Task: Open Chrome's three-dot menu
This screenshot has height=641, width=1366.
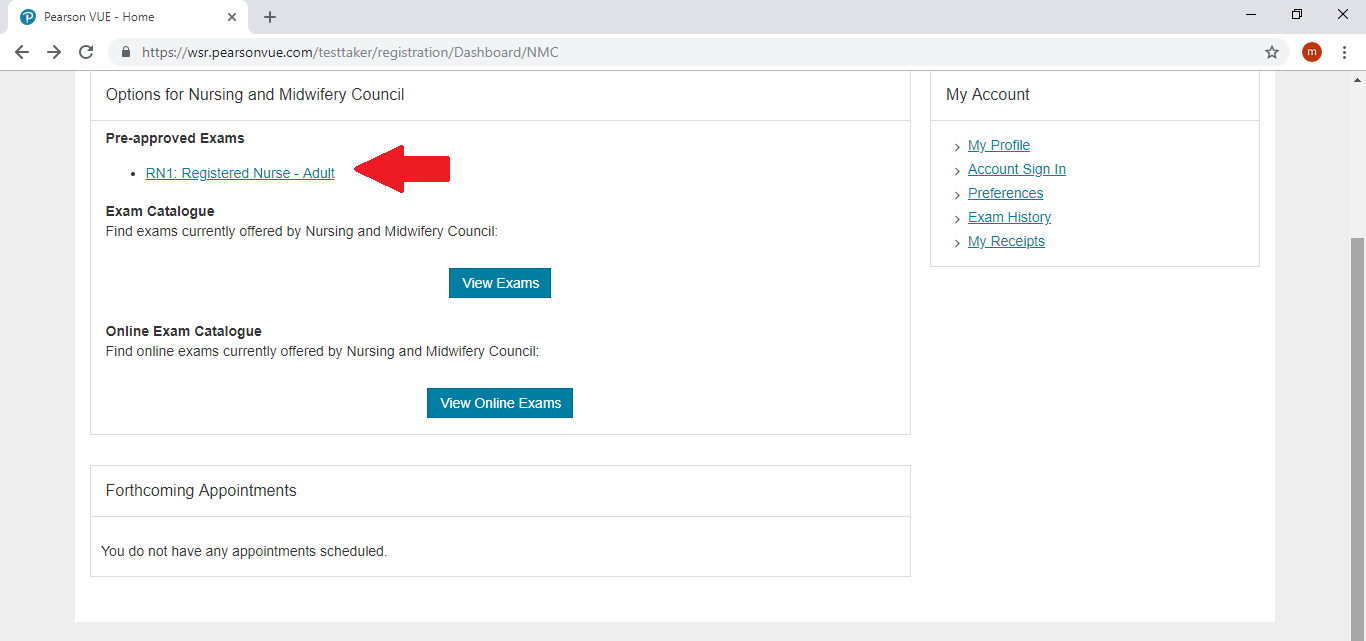Action: point(1345,52)
